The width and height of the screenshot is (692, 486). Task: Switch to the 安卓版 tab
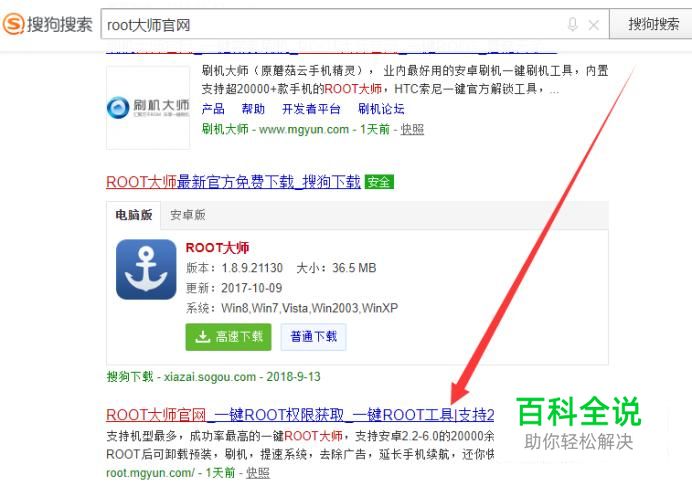(x=188, y=215)
